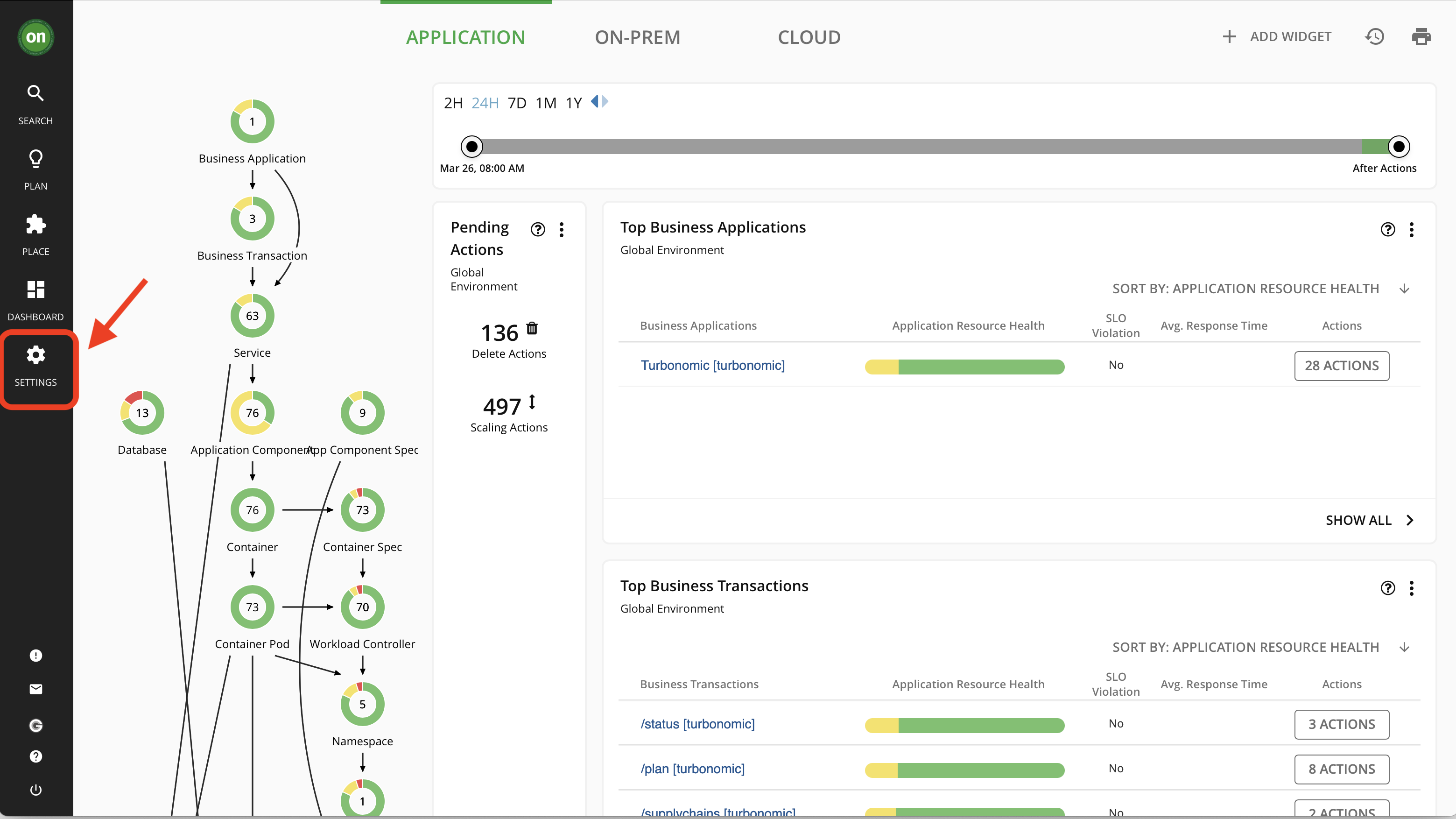The width and height of the screenshot is (1456, 819).
Task: Select the 1Y time range option
Action: click(x=574, y=103)
